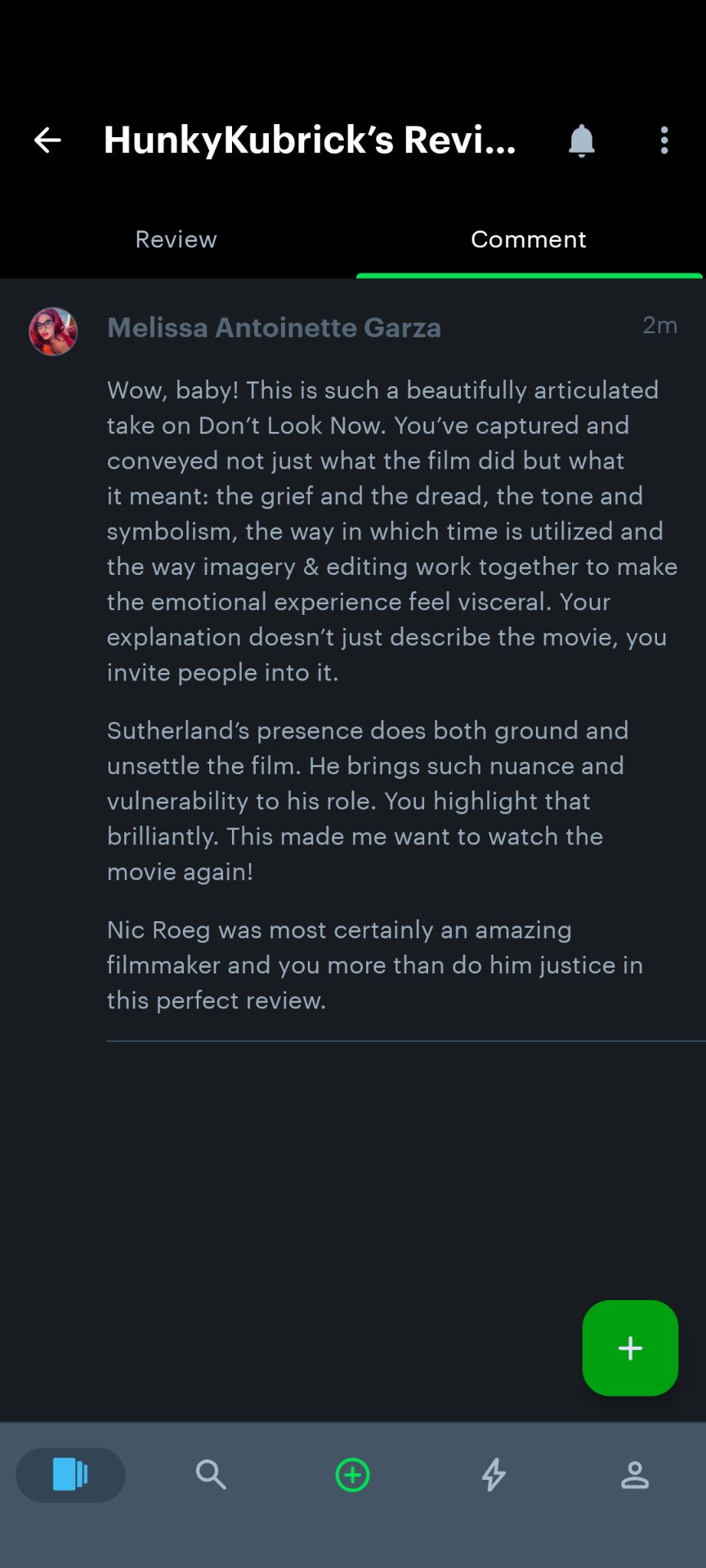Click the 2m comment timestamp
This screenshot has height=1568, width=706.
click(659, 326)
